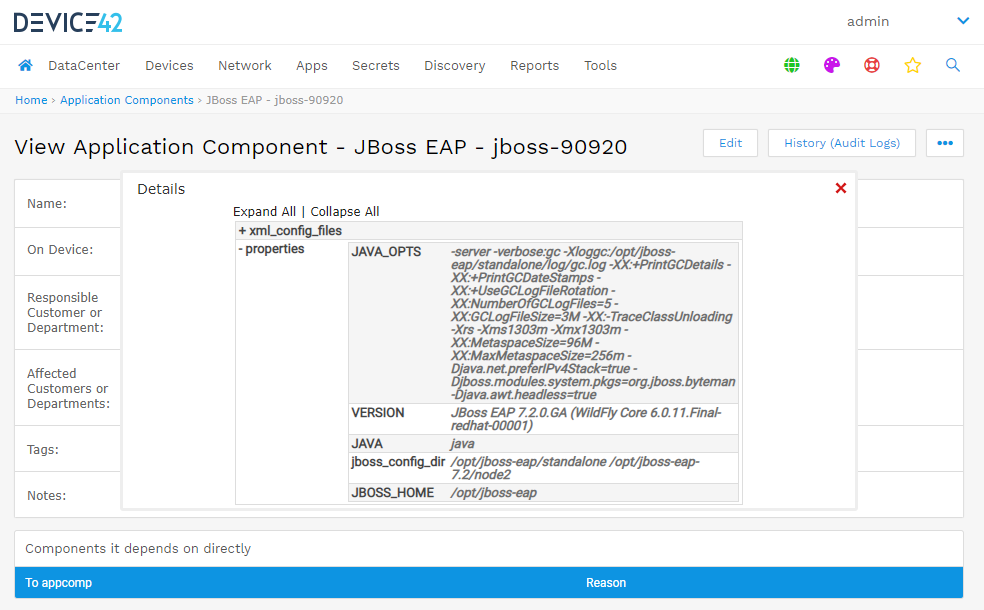The image size is (984, 610).
Task: Select the JAVA property key
Action: 367,444
